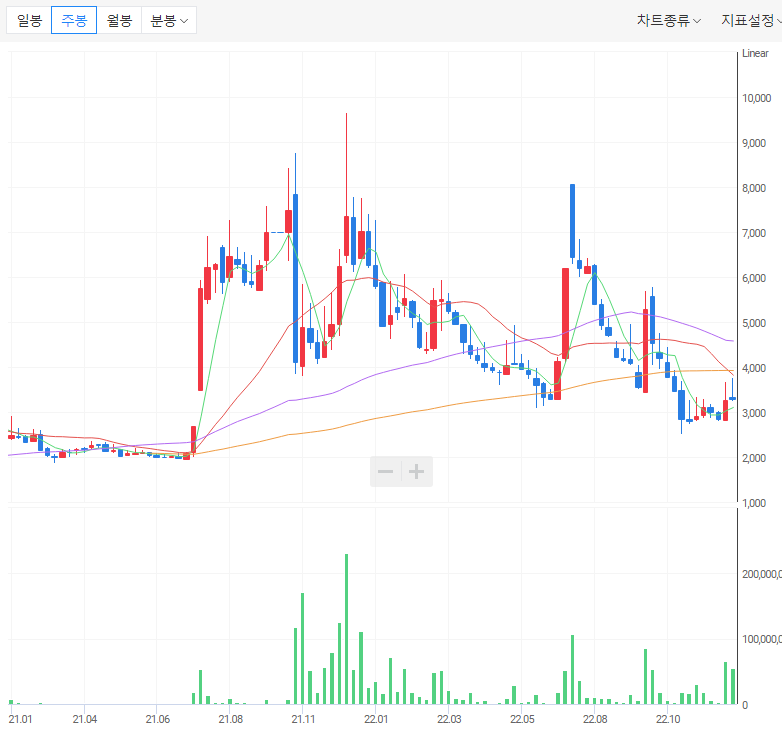Open the 차트종류 chart type dropdown

668,20
